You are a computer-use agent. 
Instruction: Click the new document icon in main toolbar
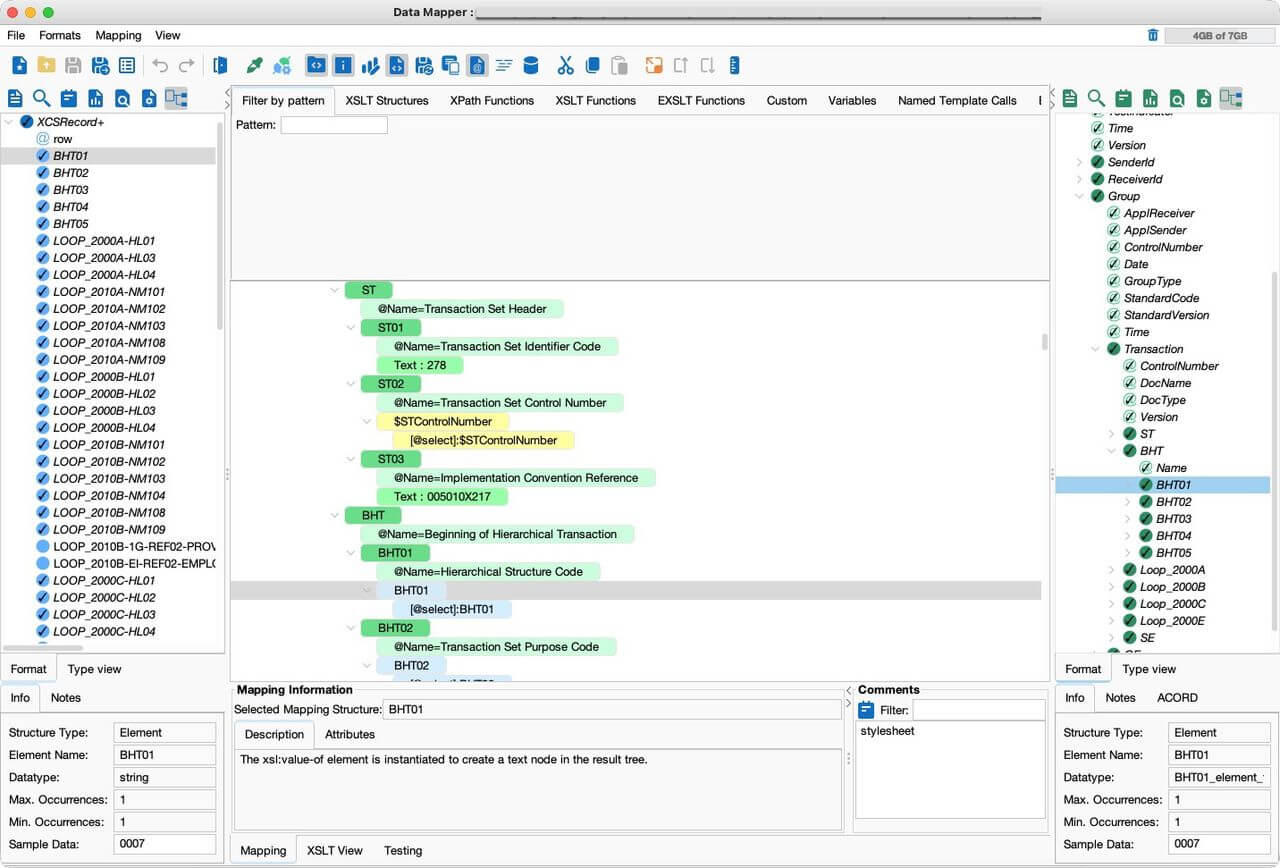click(19, 66)
